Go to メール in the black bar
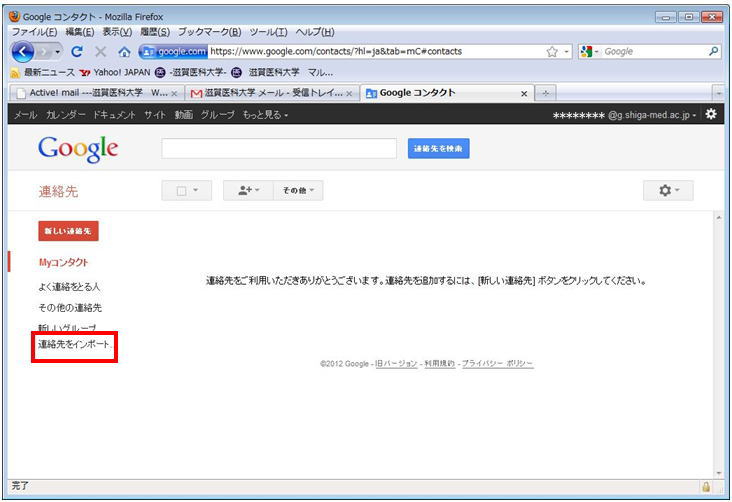The height and width of the screenshot is (502, 732). tap(25, 114)
